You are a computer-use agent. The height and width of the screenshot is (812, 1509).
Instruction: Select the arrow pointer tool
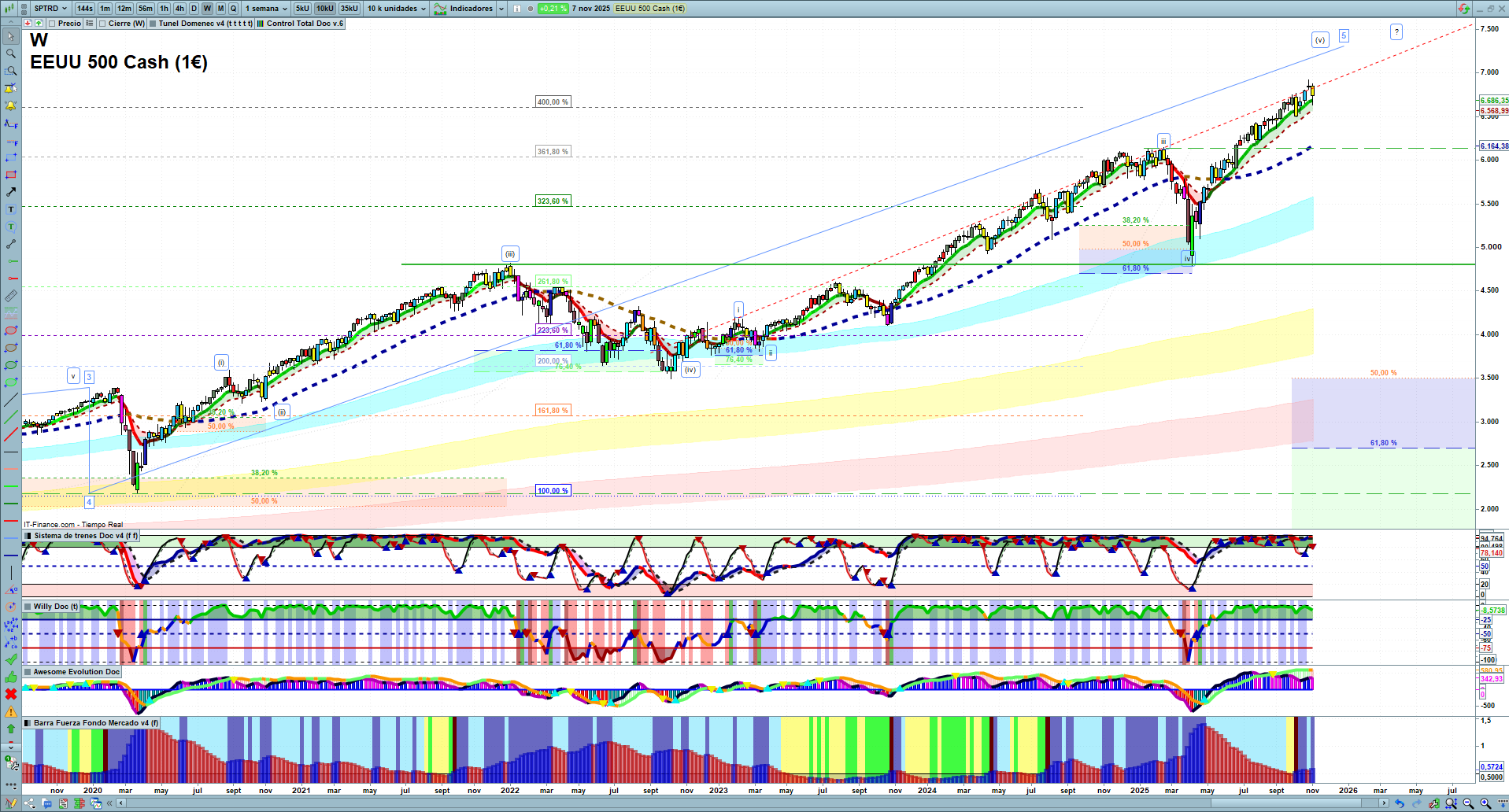click(10, 36)
